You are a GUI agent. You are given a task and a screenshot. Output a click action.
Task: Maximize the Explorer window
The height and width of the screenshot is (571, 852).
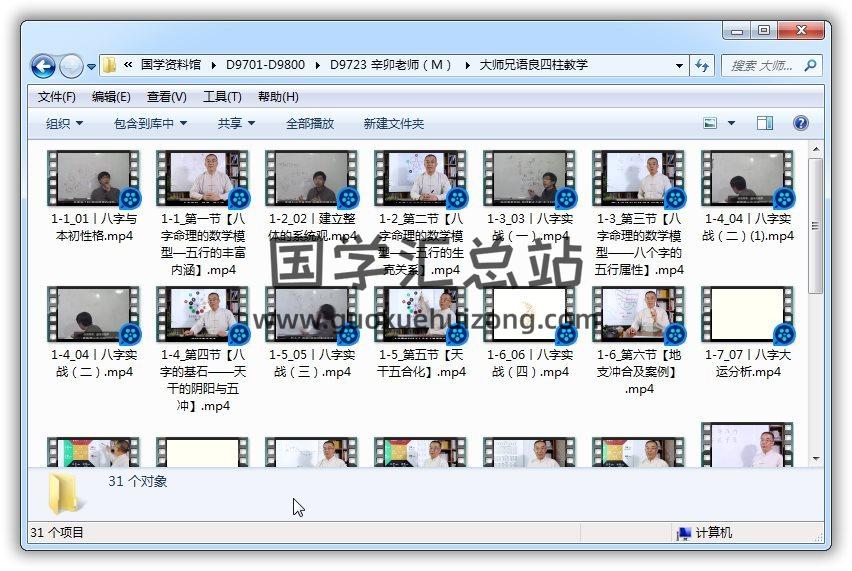(763, 30)
